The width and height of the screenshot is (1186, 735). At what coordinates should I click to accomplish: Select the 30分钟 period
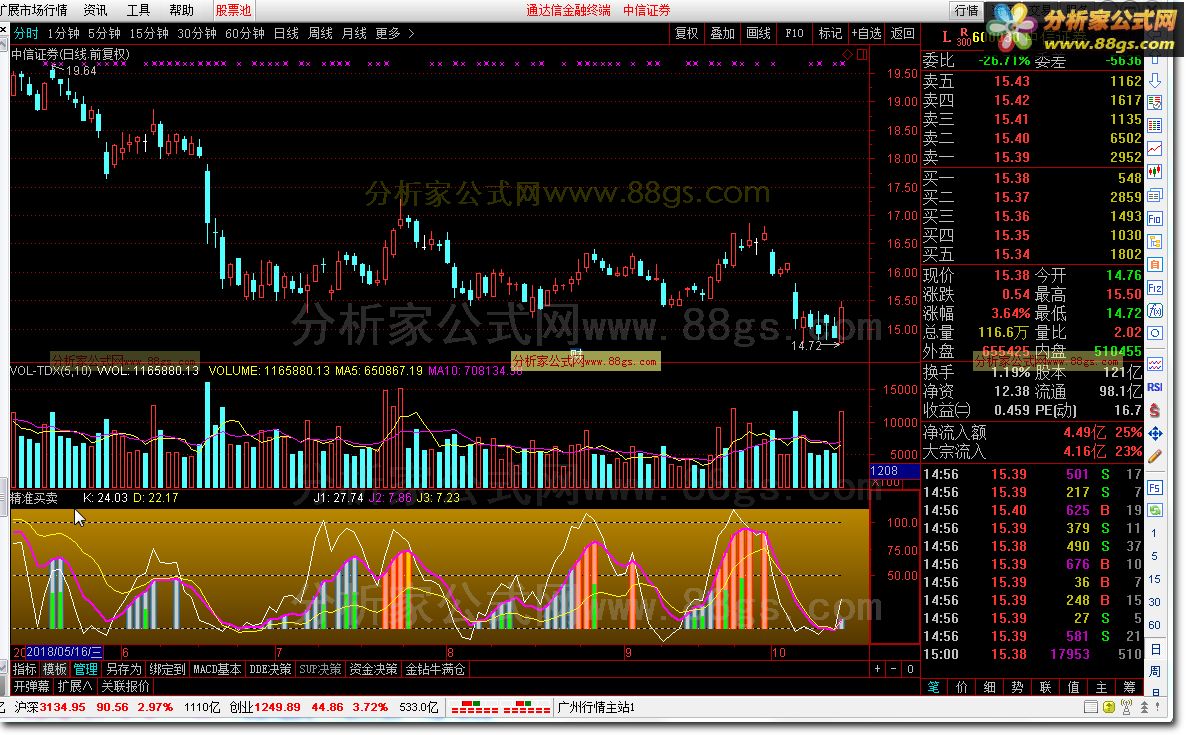[197, 33]
